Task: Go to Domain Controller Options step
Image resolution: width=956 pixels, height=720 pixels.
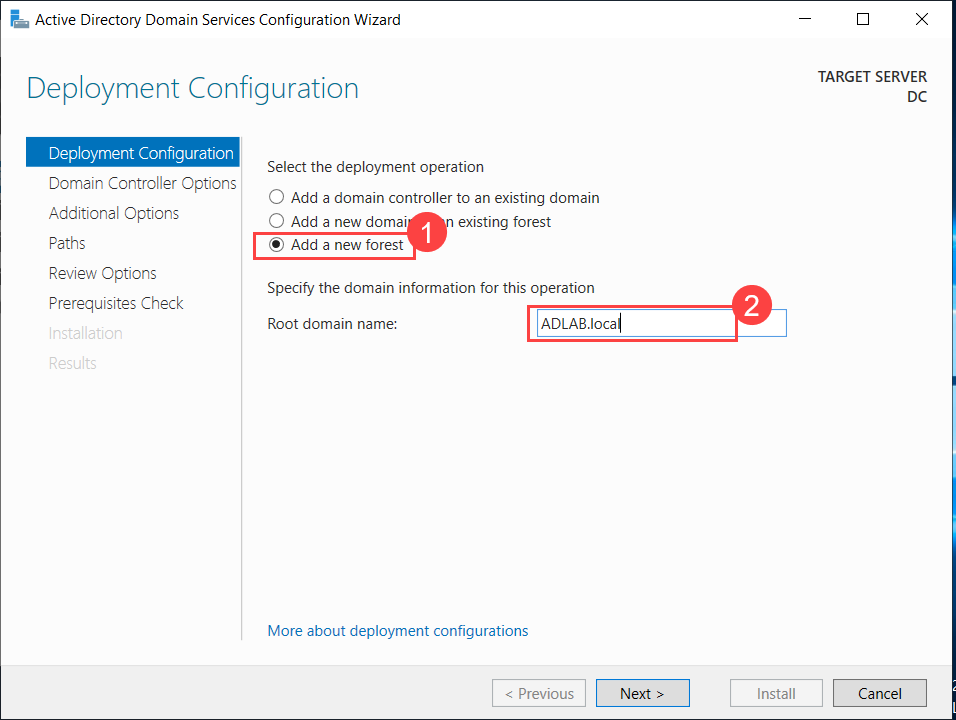Action: (142, 183)
